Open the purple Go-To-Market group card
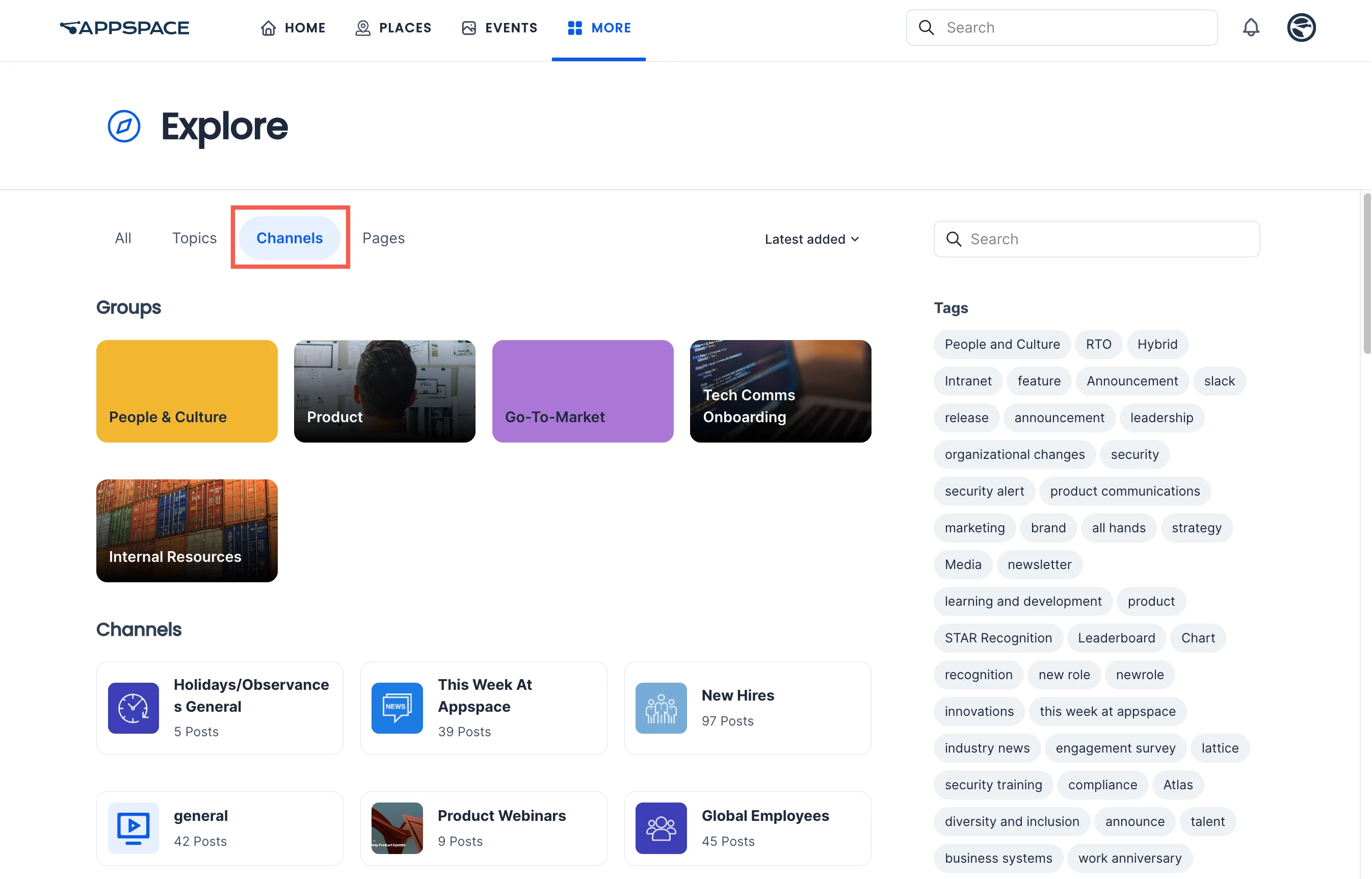 pyautogui.click(x=583, y=391)
